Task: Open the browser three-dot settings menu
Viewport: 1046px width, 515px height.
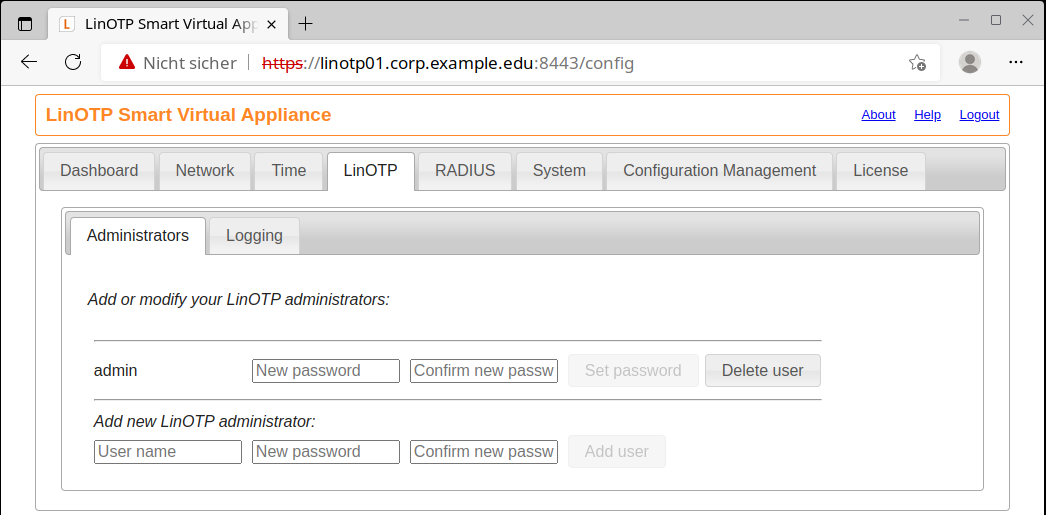Action: [x=1016, y=62]
